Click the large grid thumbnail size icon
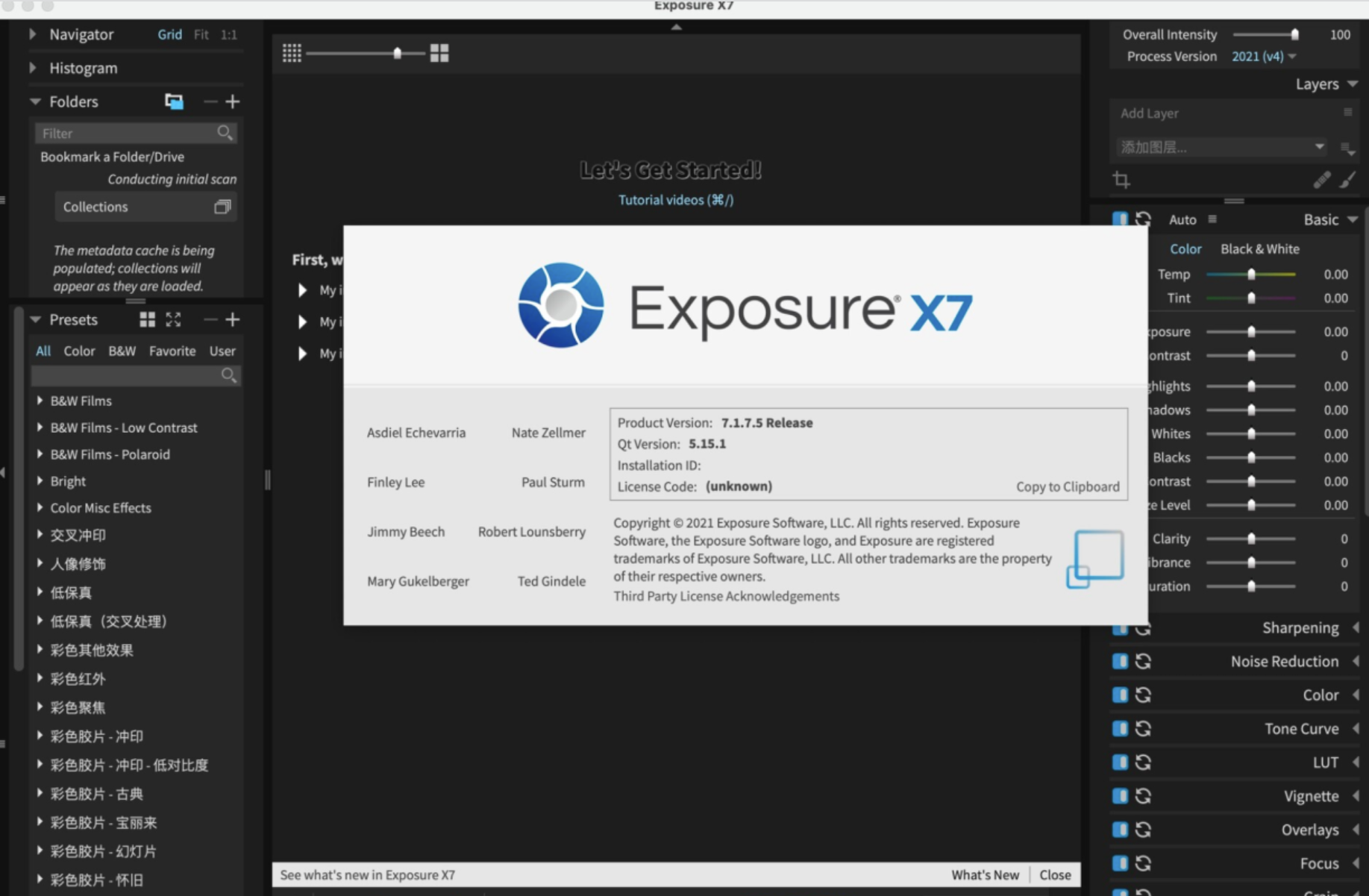Image resolution: width=1369 pixels, height=896 pixels. 439,53
